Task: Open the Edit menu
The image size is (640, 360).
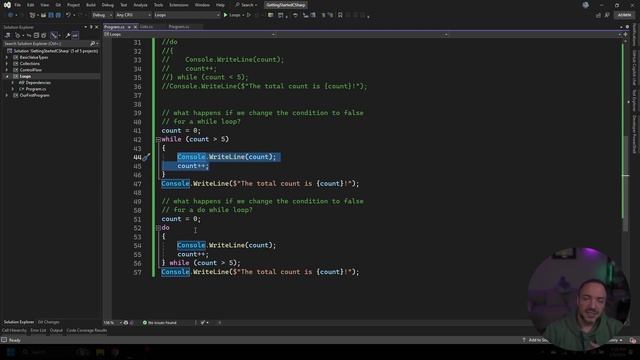Action: click(x=31, y=5)
